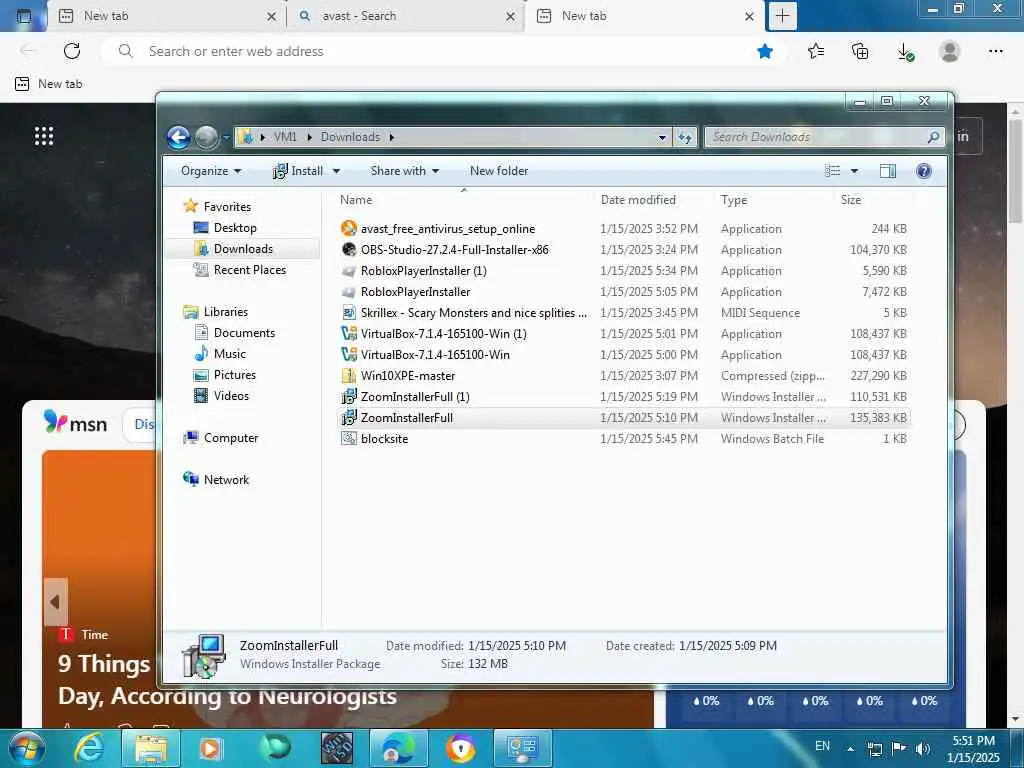The image size is (1024, 768).
Task: Click VM1 in the address breadcrumb
Action: (x=285, y=137)
